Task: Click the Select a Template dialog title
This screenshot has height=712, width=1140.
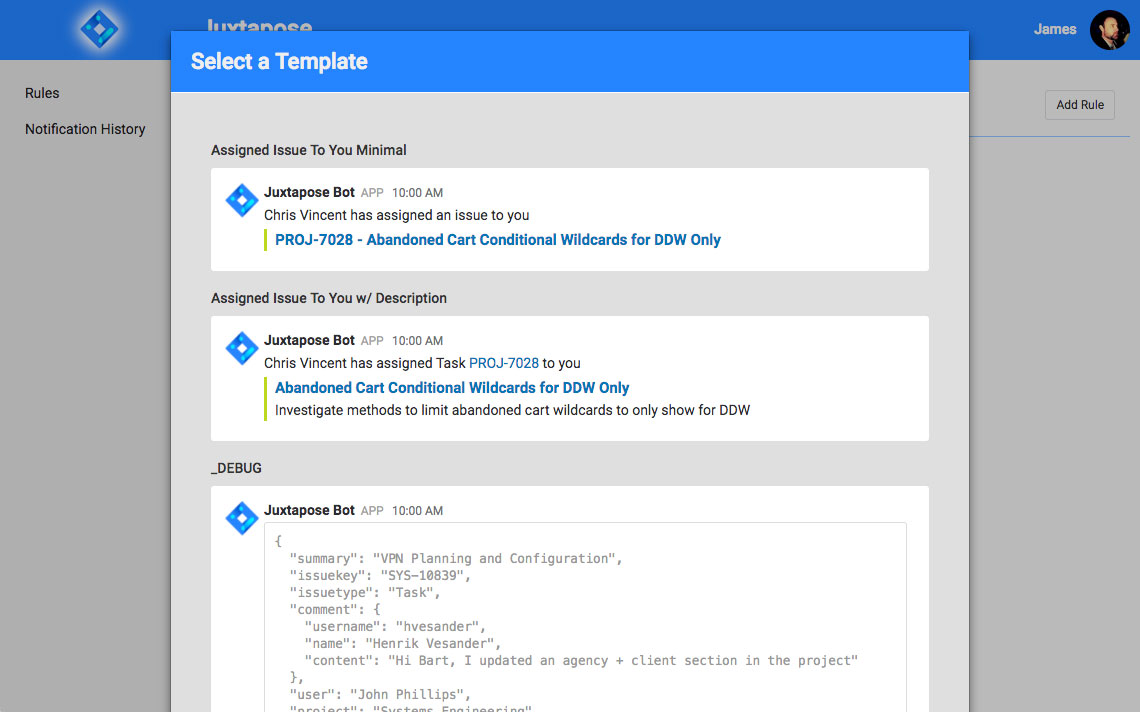Action: click(279, 62)
